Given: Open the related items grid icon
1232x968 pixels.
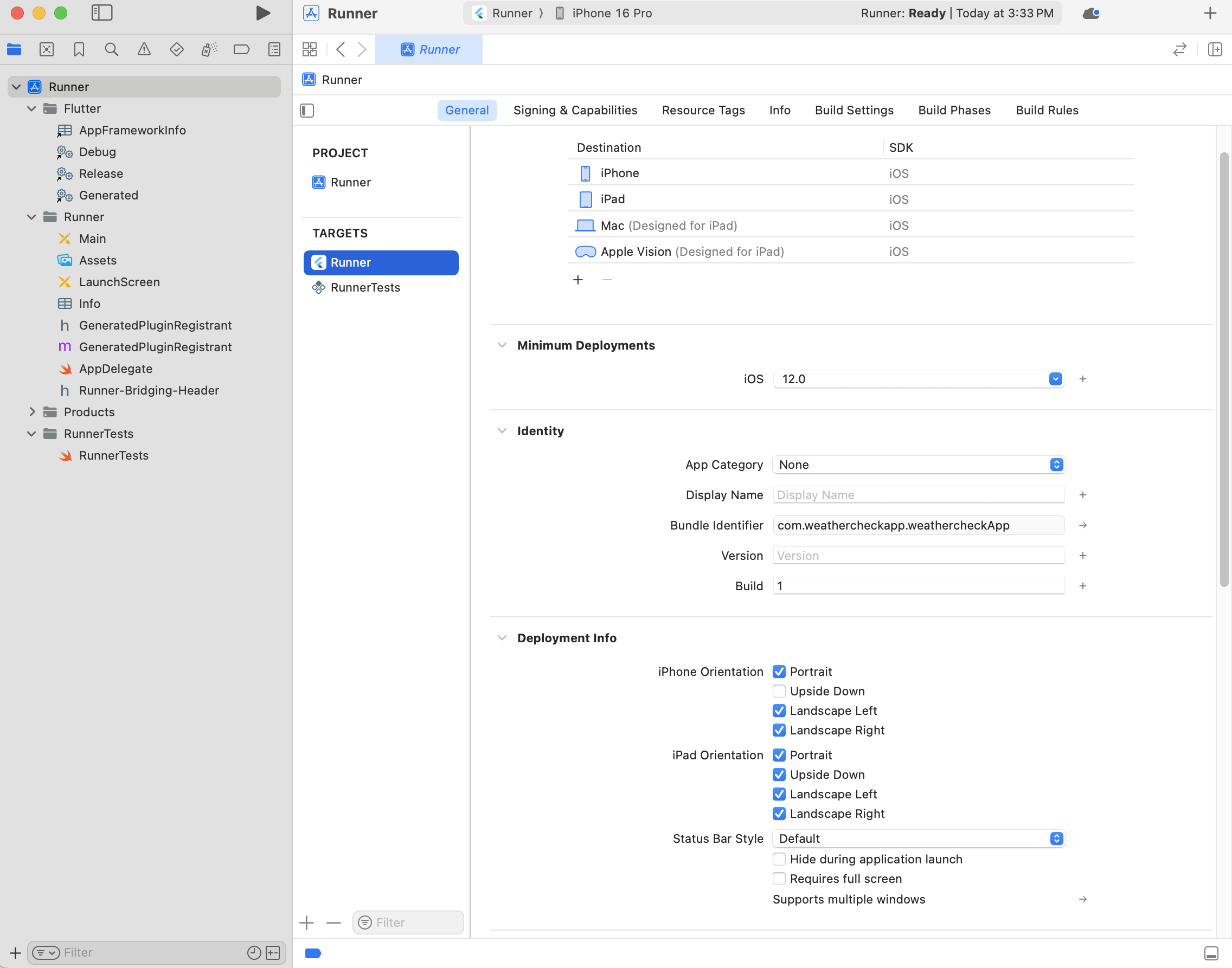Looking at the screenshot, I should click(310, 49).
